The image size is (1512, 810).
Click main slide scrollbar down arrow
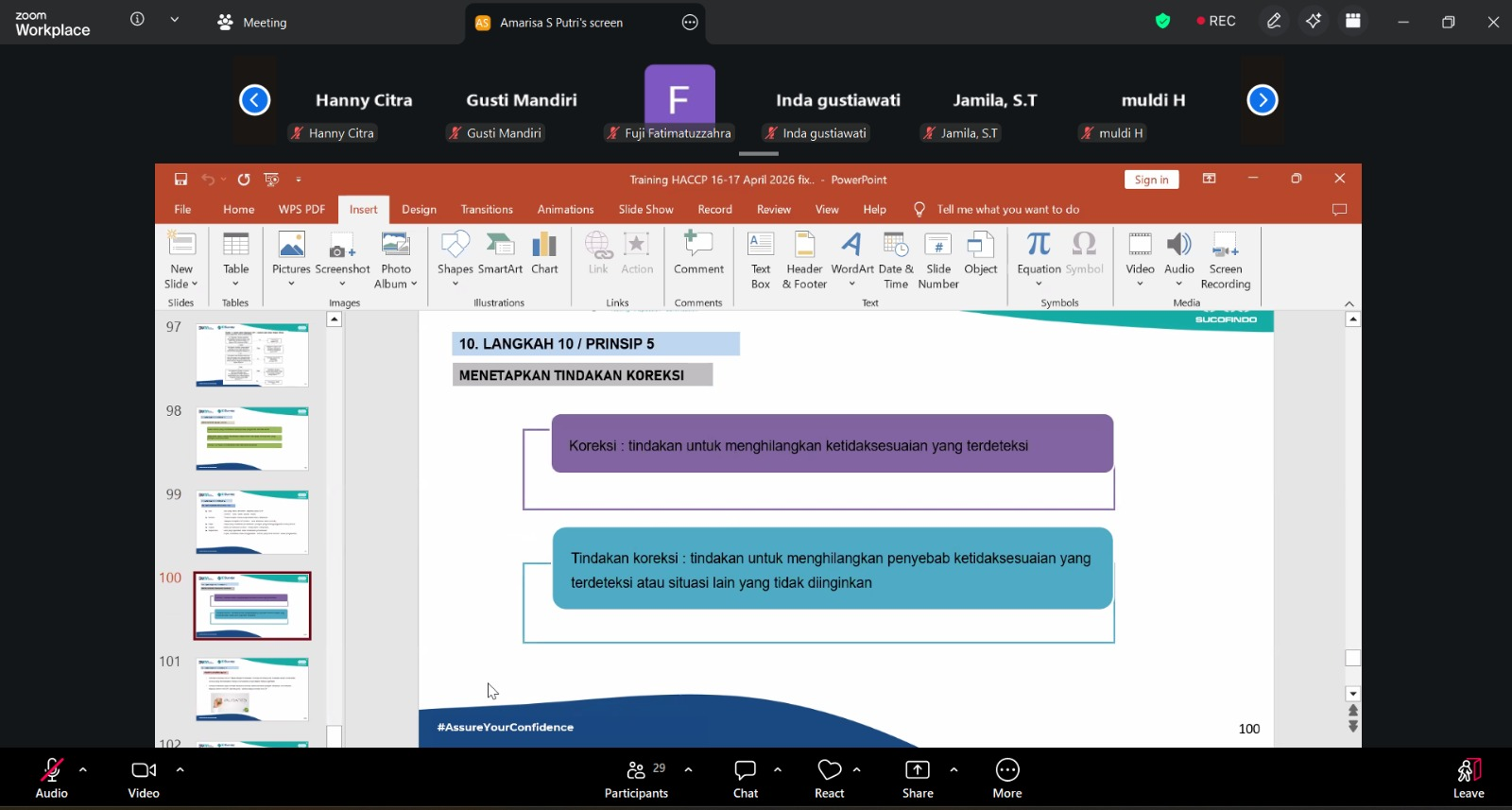1353,694
